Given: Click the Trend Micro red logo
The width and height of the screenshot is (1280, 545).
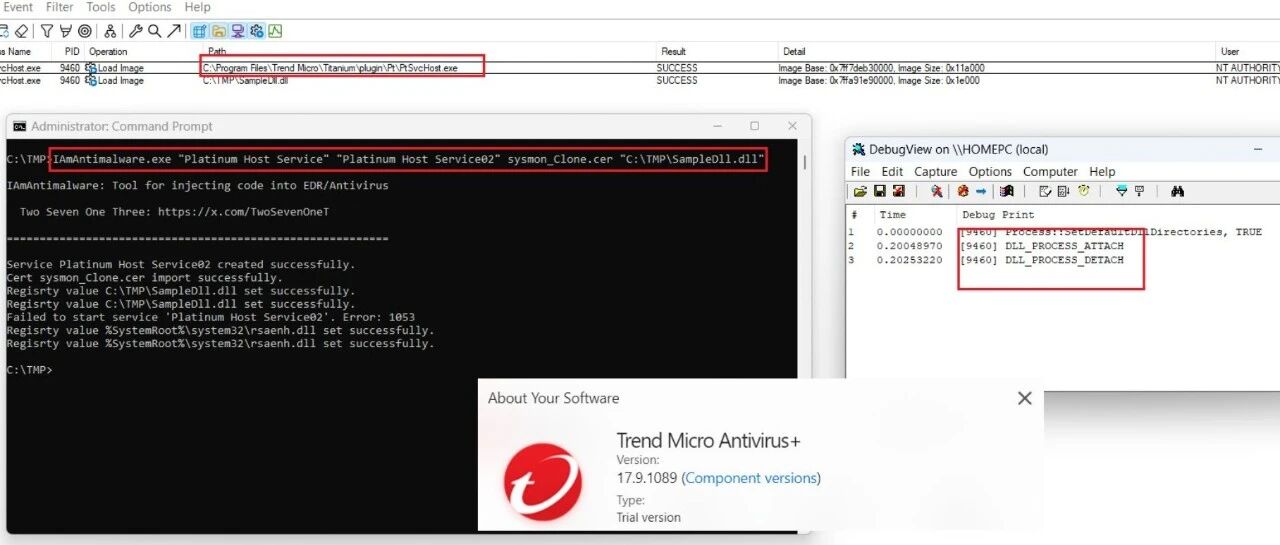Looking at the screenshot, I should 542,481.
